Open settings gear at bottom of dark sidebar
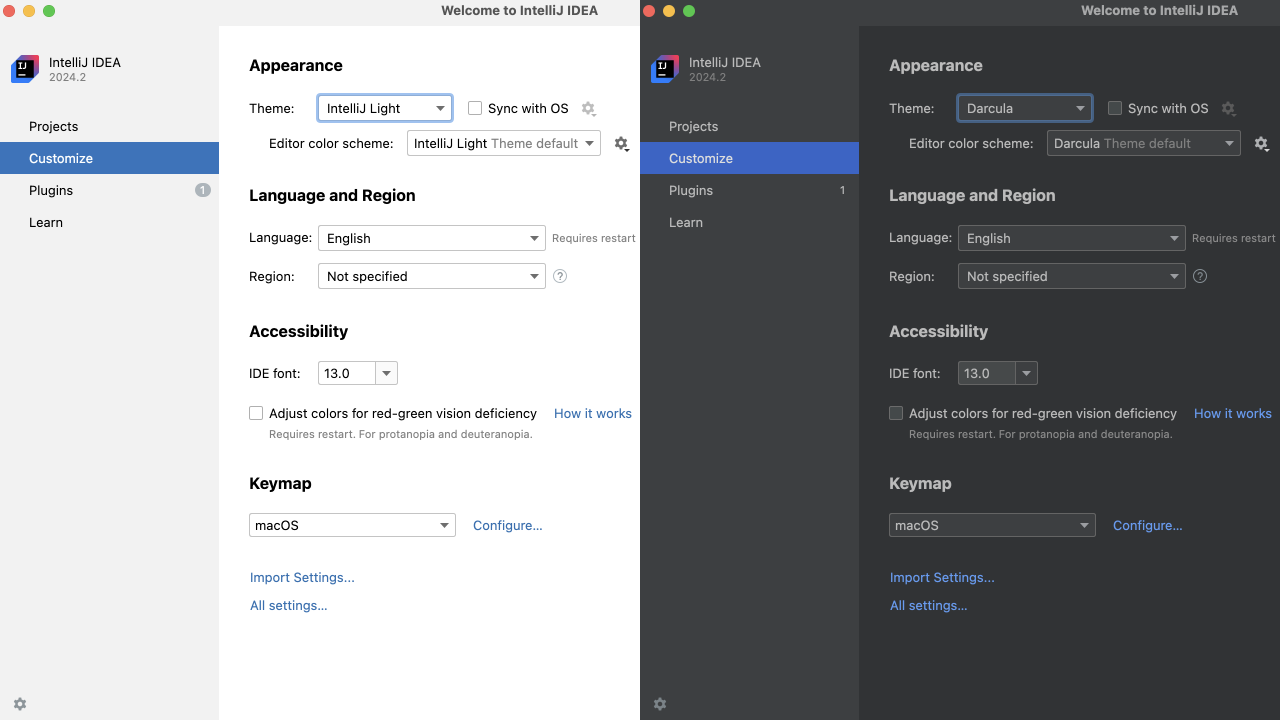The height and width of the screenshot is (720, 1280). [x=660, y=704]
